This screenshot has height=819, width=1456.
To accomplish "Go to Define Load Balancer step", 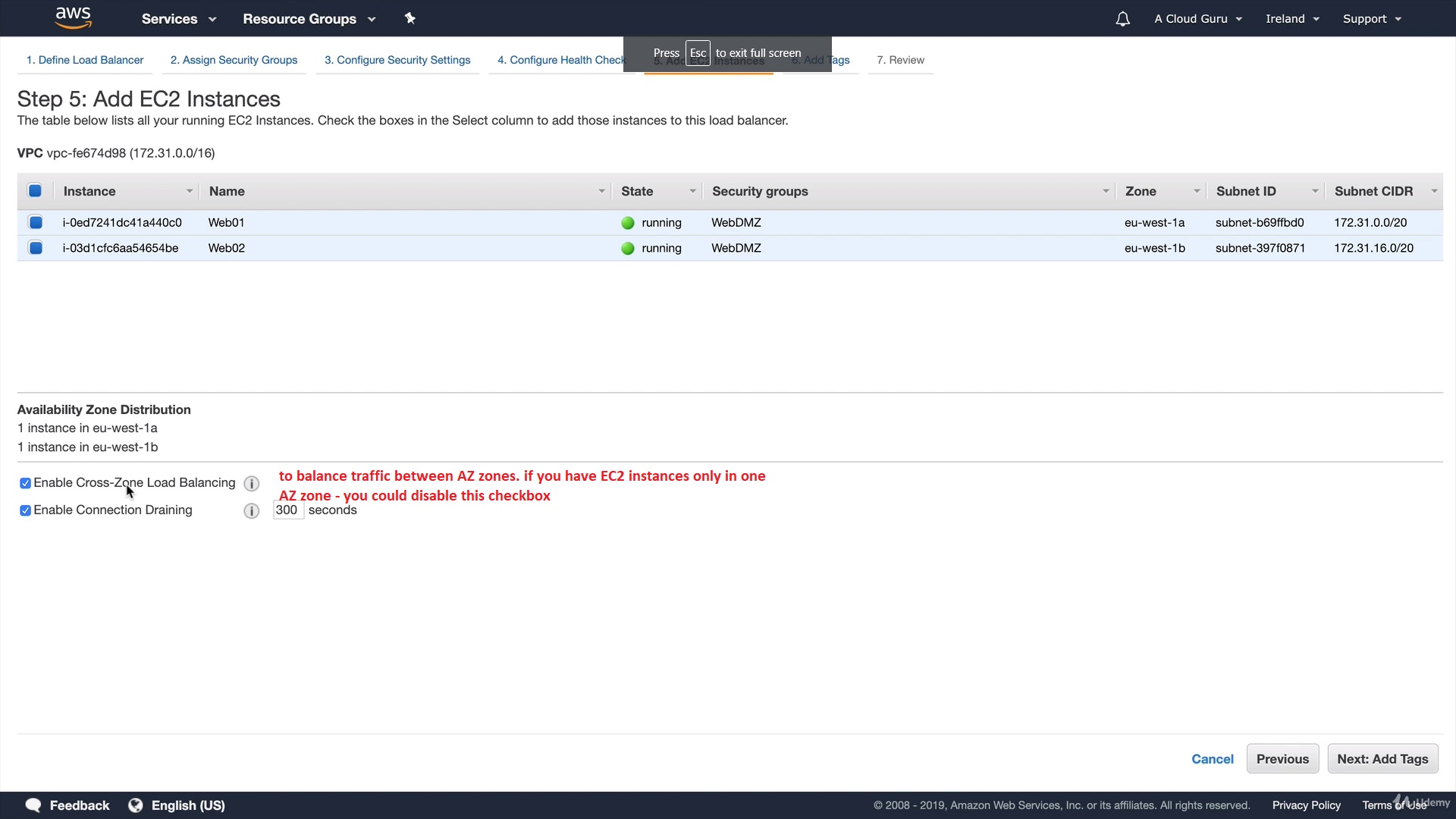I will coord(85,60).
